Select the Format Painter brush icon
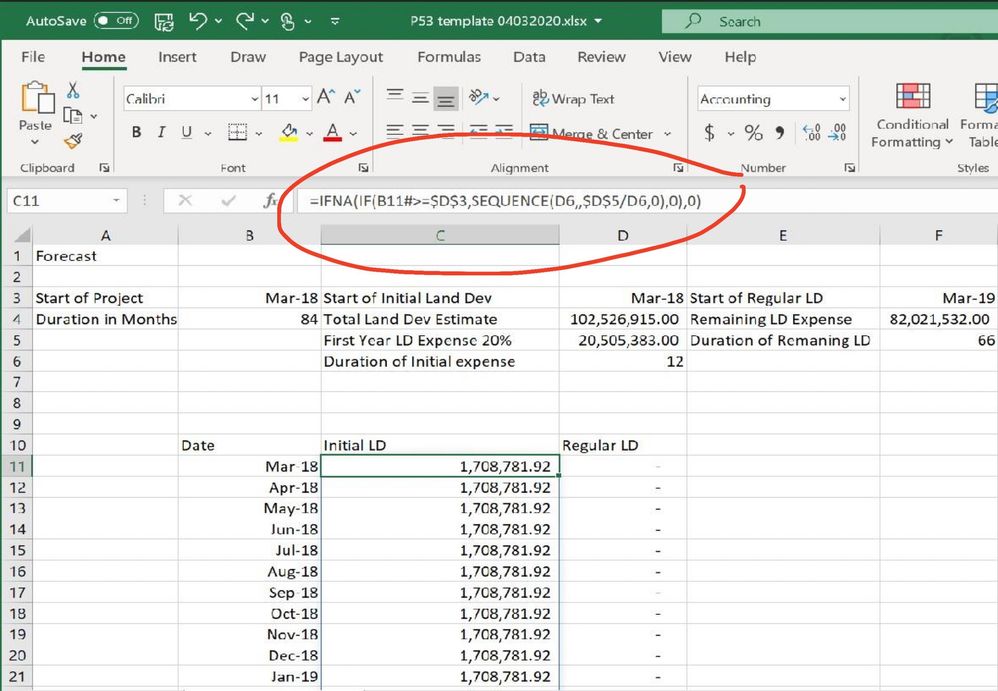998x691 pixels. [72, 140]
